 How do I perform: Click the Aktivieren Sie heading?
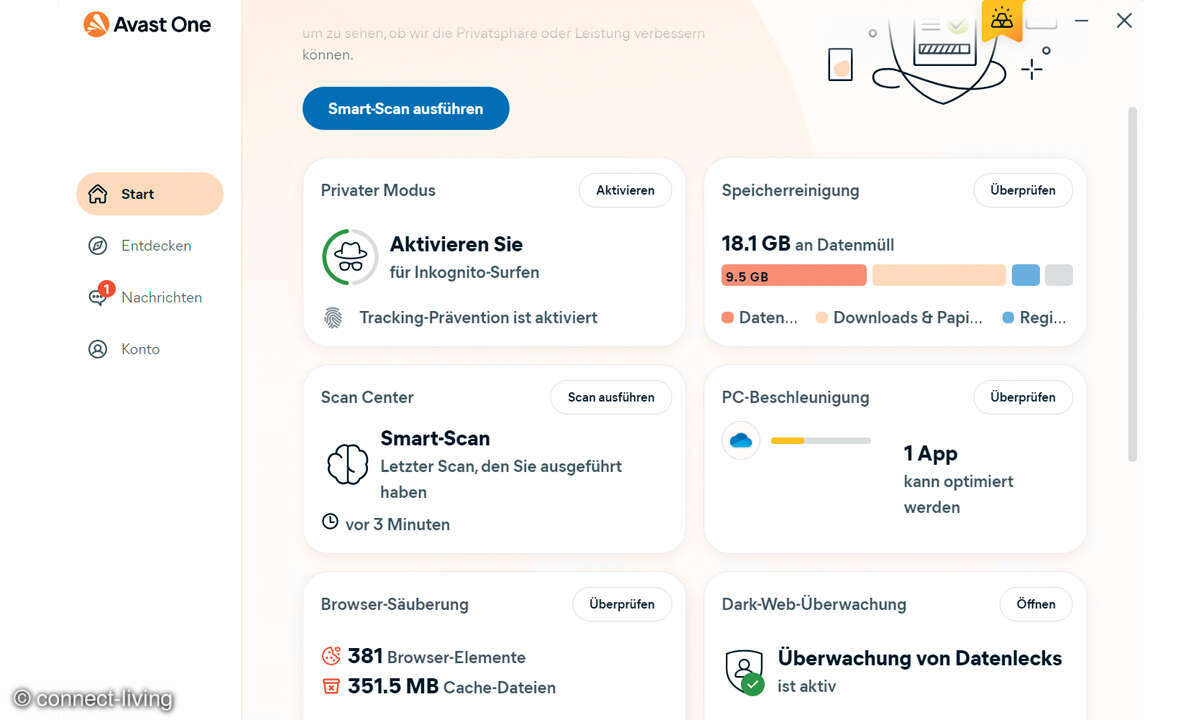pyautogui.click(x=456, y=244)
